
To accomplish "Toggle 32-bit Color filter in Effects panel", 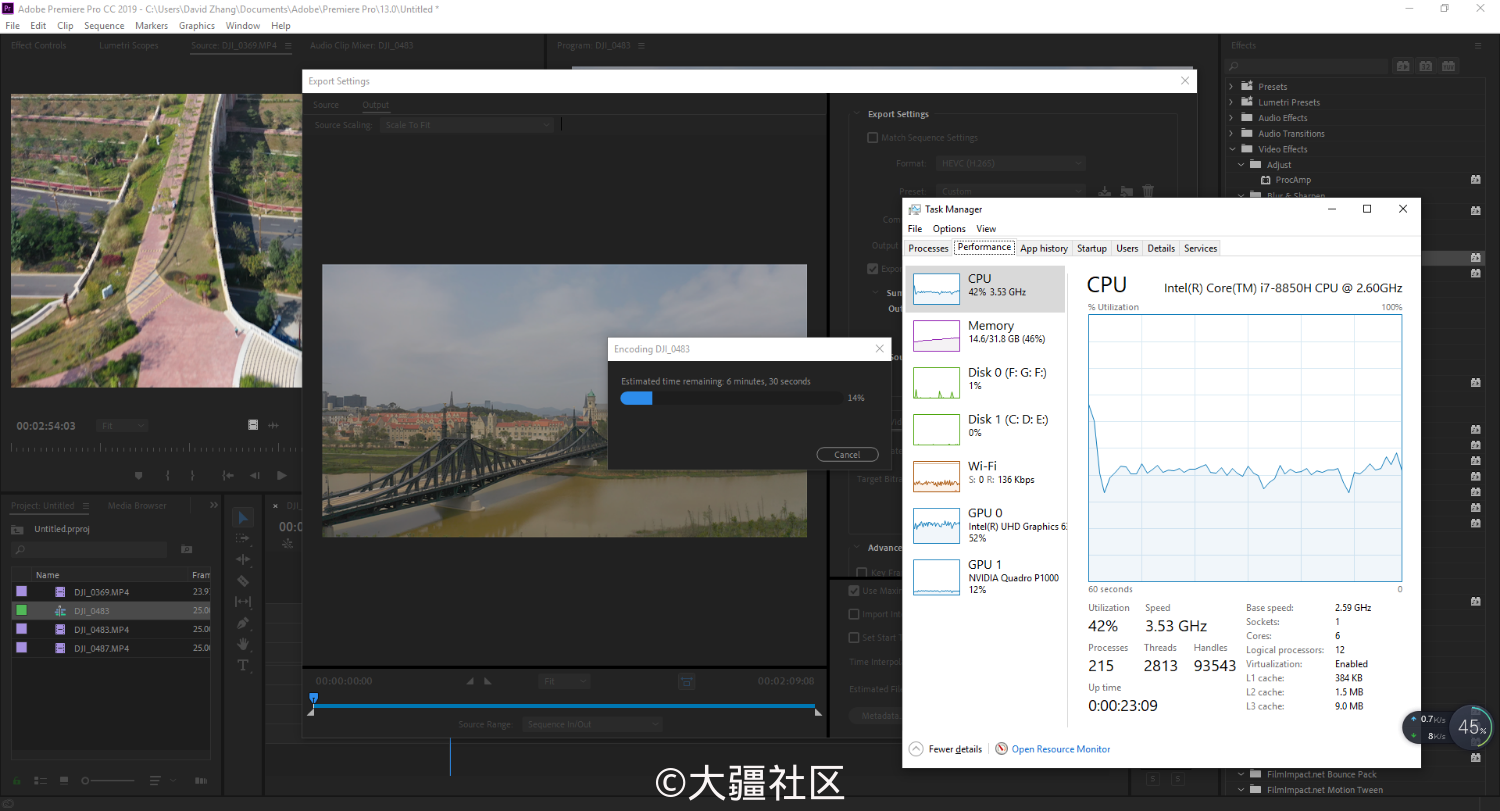I will tap(1426, 66).
